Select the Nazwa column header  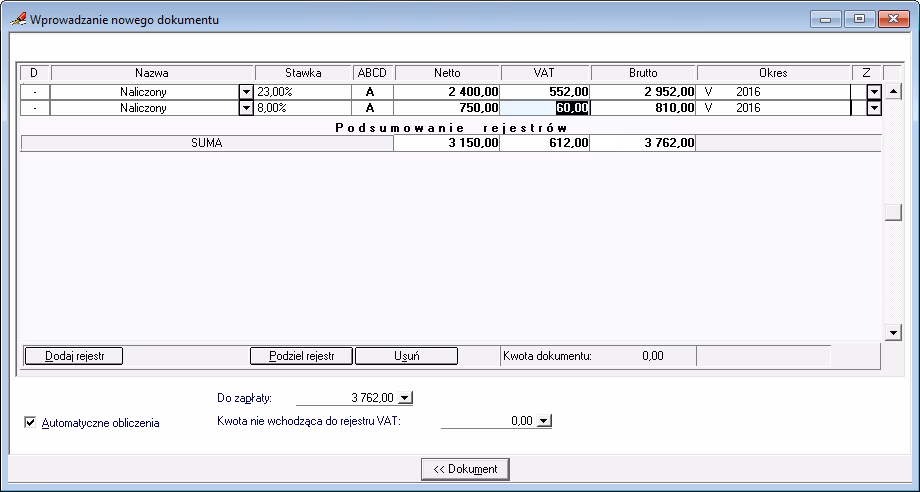[152, 73]
